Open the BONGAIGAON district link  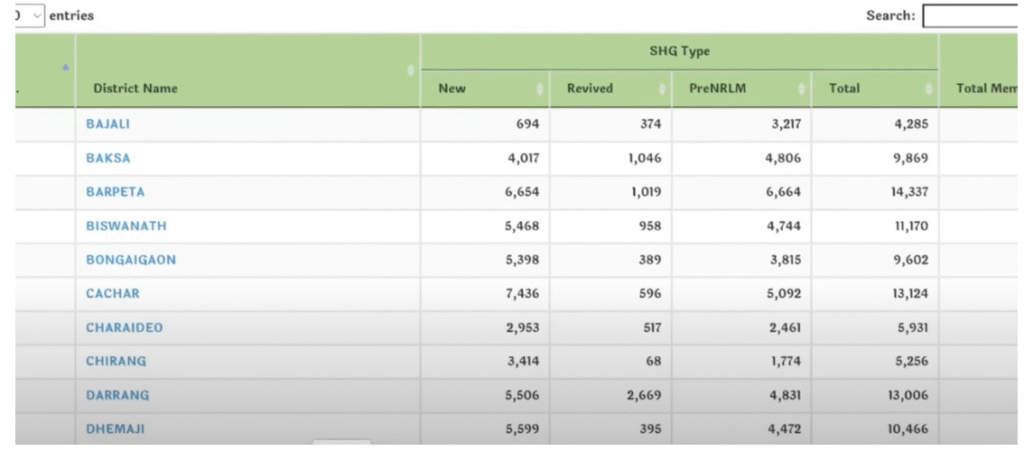pyautogui.click(x=131, y=260)
